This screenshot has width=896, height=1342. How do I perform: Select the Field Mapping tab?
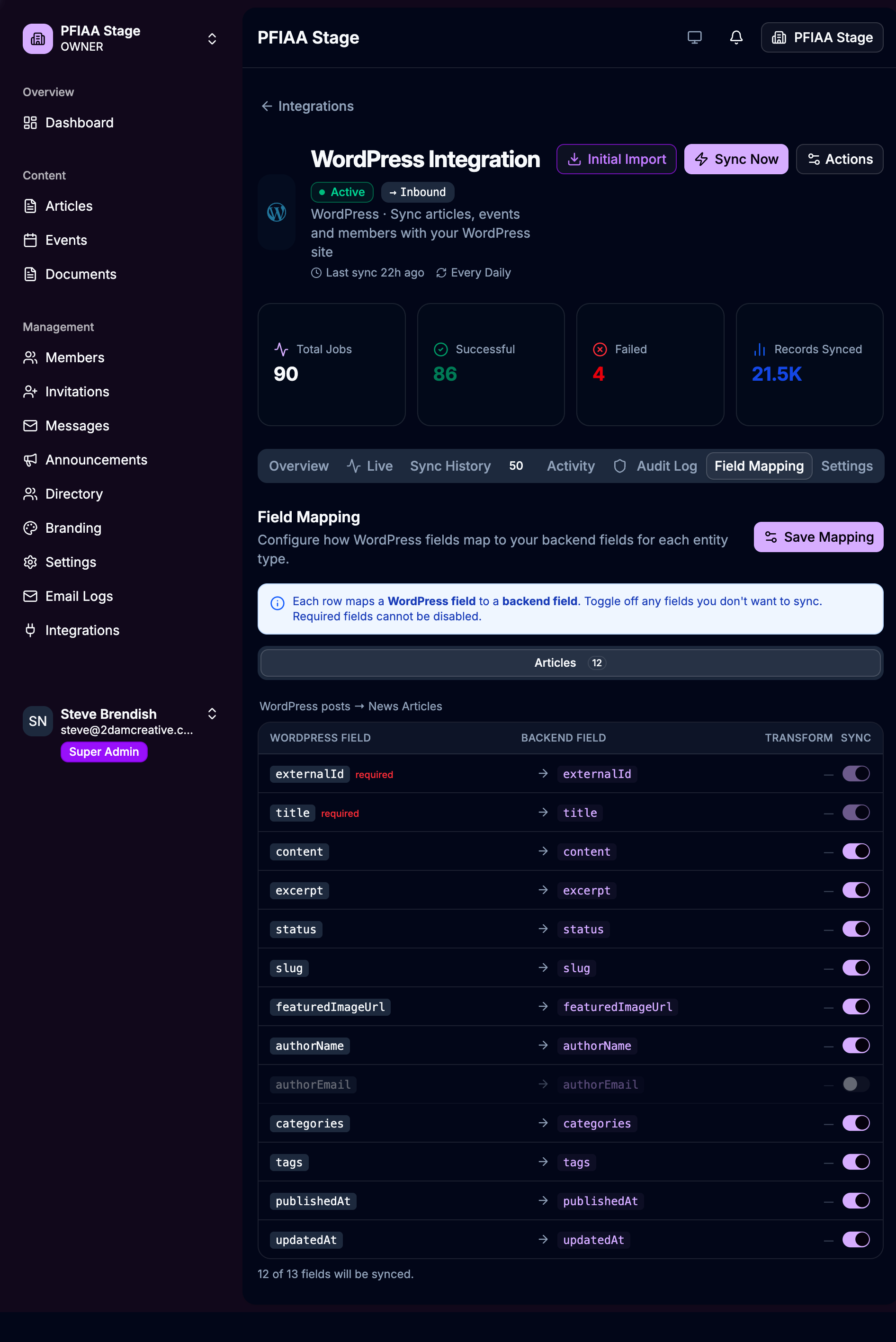pyautogui.click(x=759, y=466)
